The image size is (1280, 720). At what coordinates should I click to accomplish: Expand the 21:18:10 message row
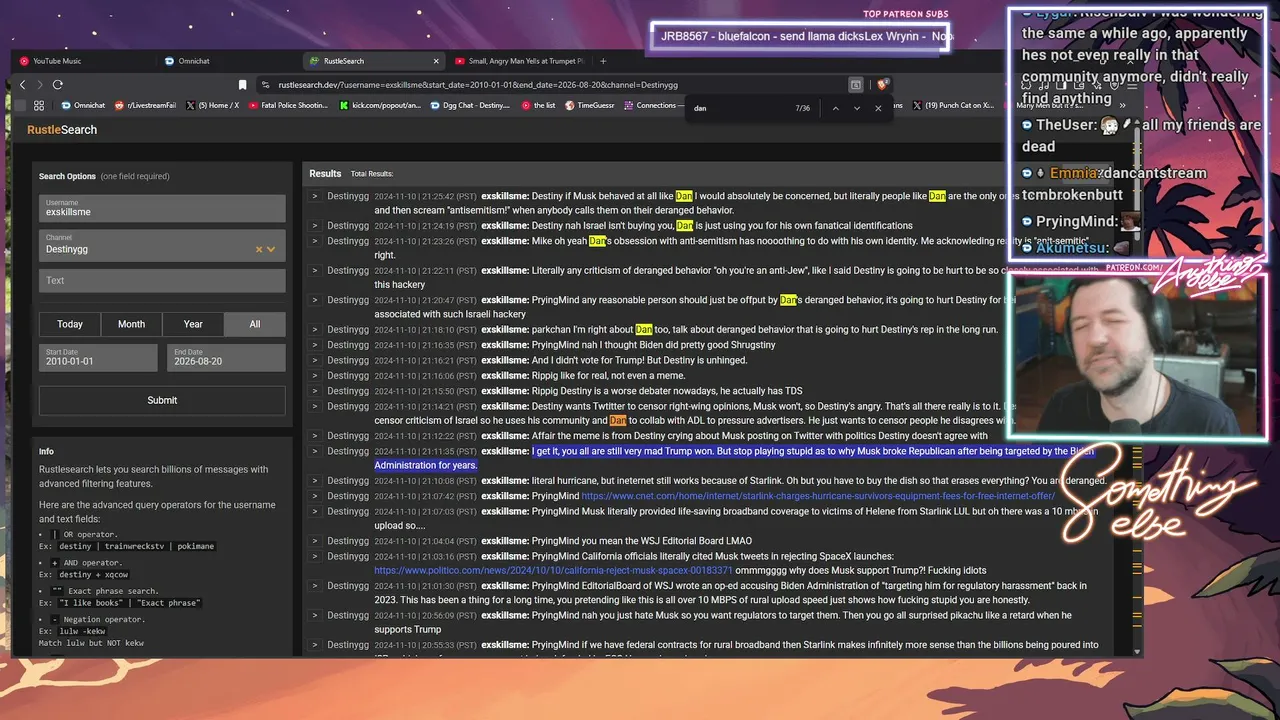point(314,330)
